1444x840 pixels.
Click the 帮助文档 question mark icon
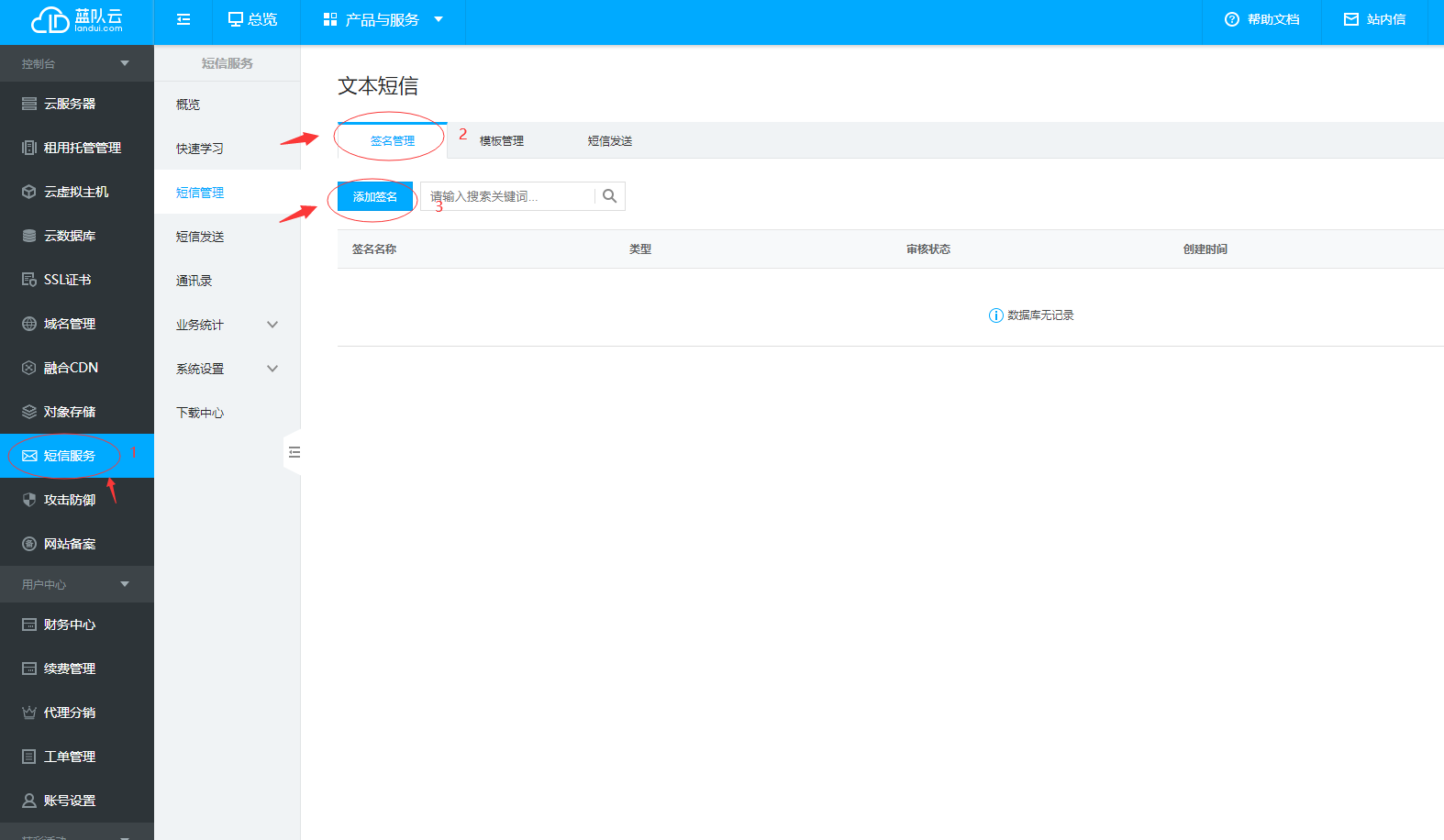[1232, 19]
